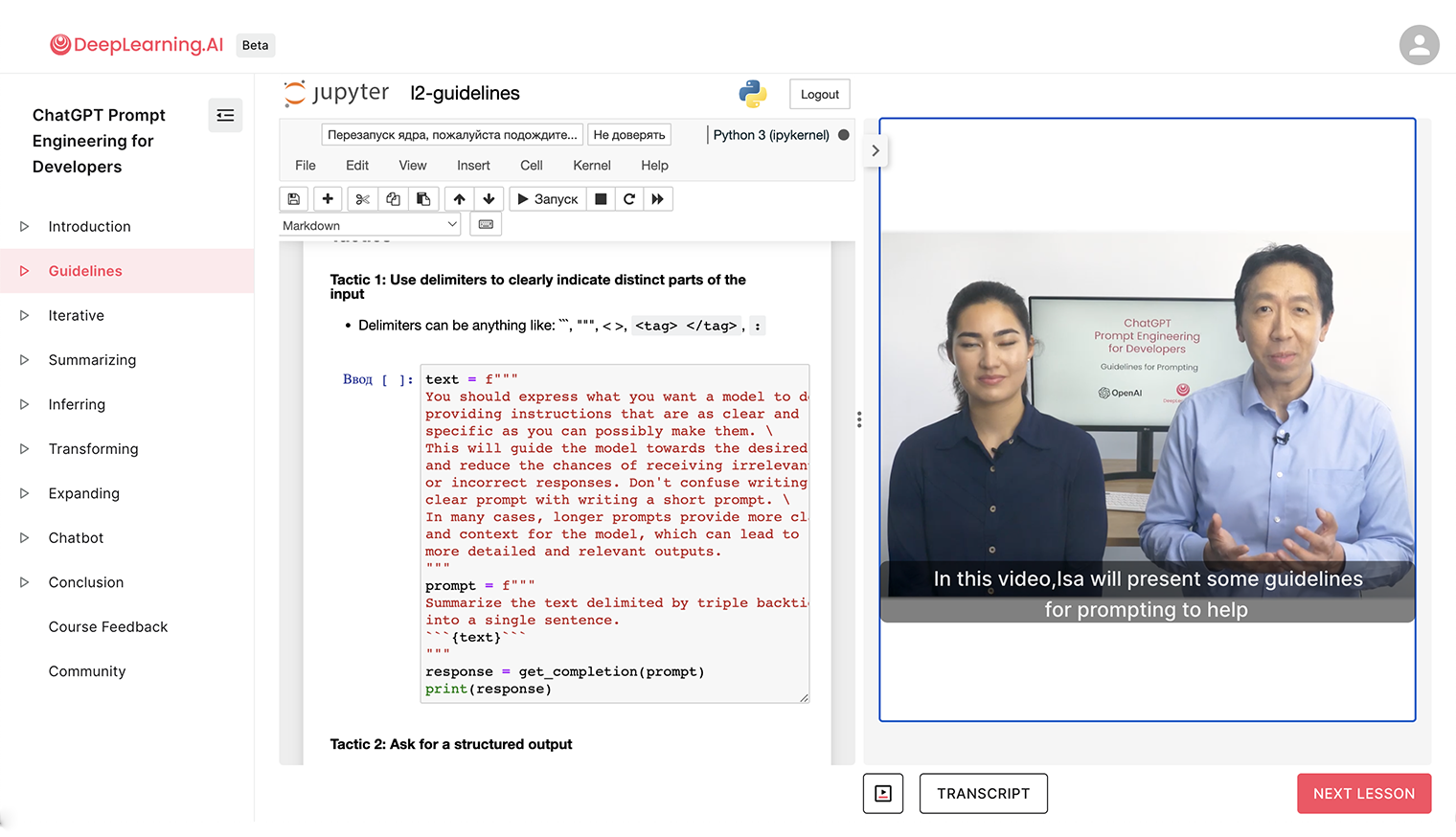The height and width of the screenshot is (837, 1456).
Task: Expand the Inferring lesson triangle
Action: [x=25, y=405]
